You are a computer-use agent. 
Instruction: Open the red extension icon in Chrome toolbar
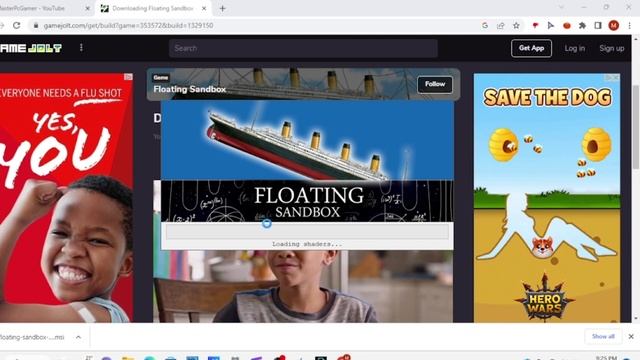point(535,25)
